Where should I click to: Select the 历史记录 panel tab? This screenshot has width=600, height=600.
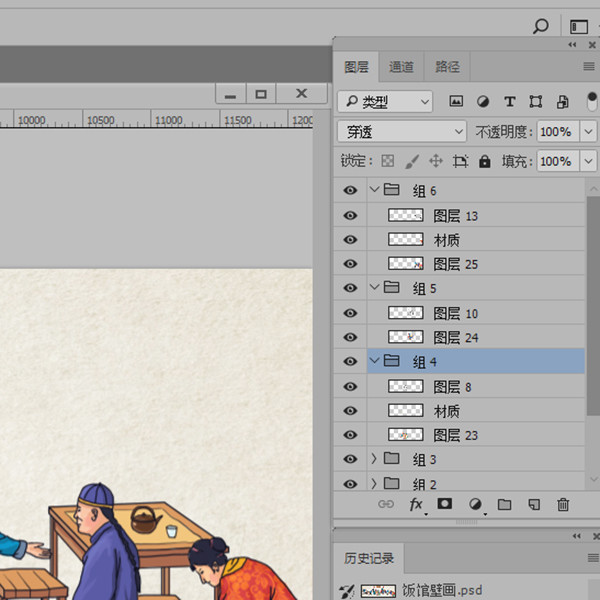(x=368, y=558)
